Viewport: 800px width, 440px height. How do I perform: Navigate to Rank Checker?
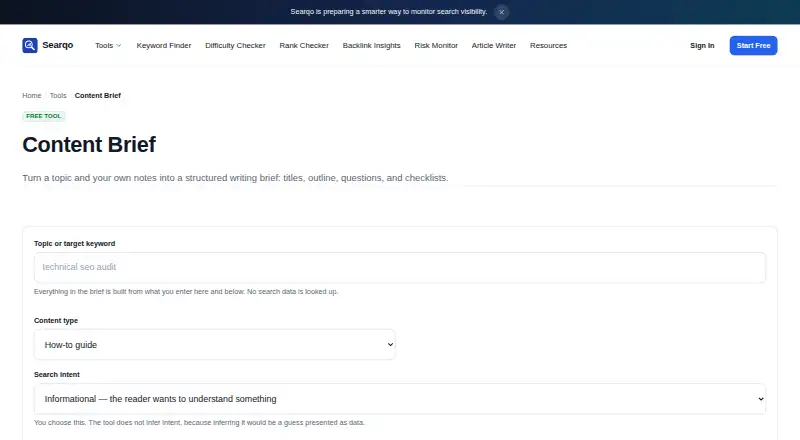click(304, 45)
